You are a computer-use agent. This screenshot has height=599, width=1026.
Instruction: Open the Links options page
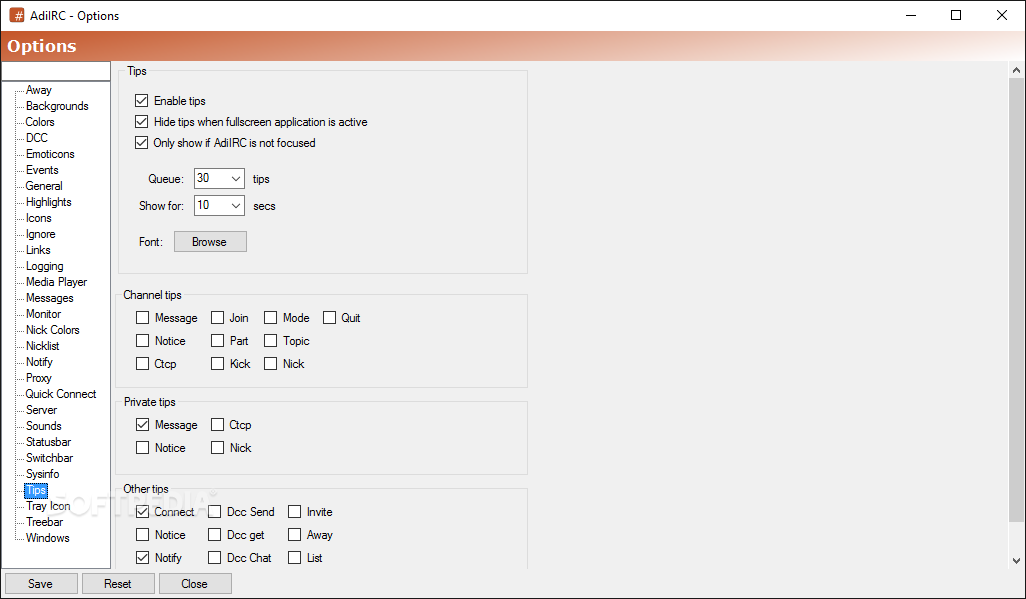click(38, 250)
